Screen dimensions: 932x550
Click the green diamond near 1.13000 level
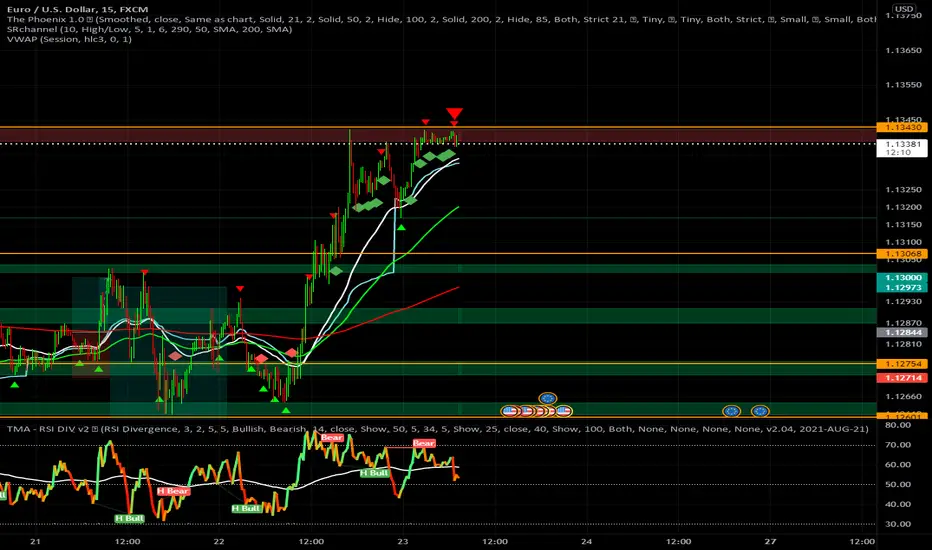tap(336, 271)
